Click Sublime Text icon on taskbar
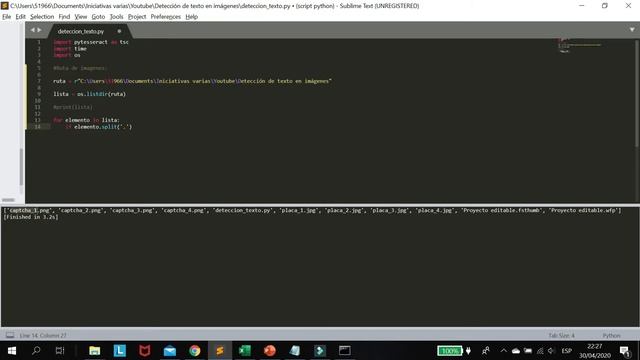Viewport: 640px width, 360px height. click(x=220, y=351)
